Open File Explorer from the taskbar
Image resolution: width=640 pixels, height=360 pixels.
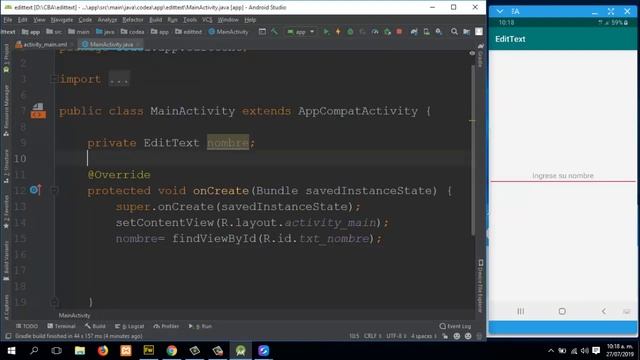tap(80, 351)
